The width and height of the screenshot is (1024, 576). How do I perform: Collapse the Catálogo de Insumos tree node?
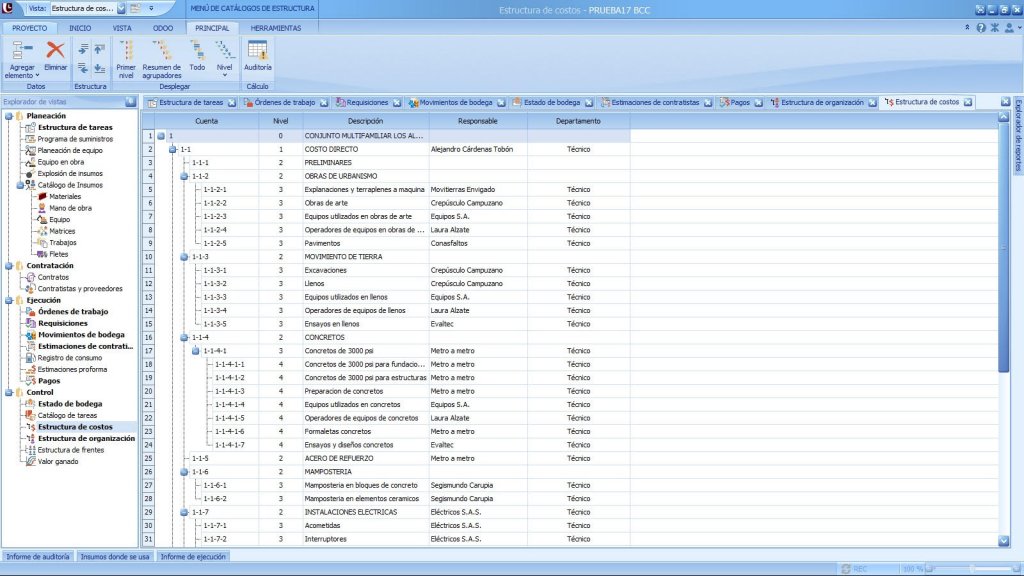click(20, 185)
